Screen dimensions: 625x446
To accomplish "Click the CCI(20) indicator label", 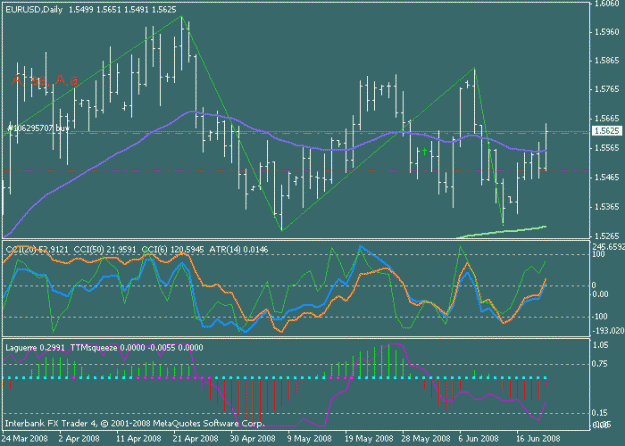I will click(37, 250).
